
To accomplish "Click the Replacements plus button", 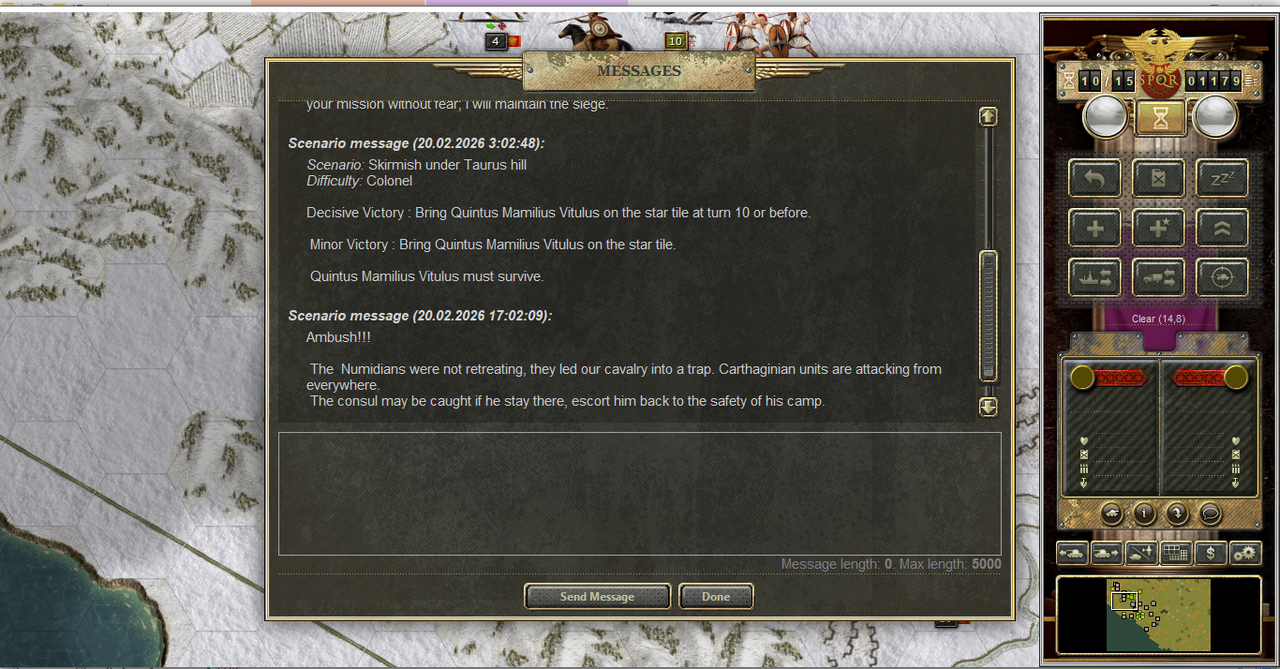I will point(1095,228).
